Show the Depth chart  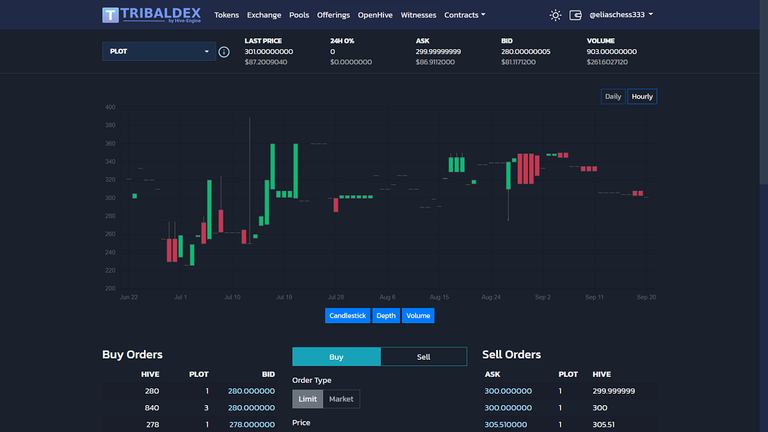tap(386, 315)
